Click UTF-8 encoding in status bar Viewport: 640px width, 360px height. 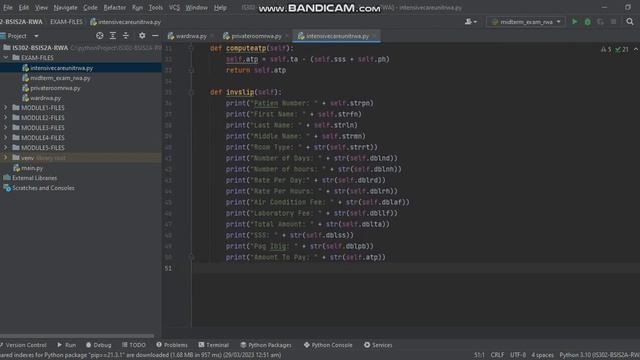(x=518, y=355)
